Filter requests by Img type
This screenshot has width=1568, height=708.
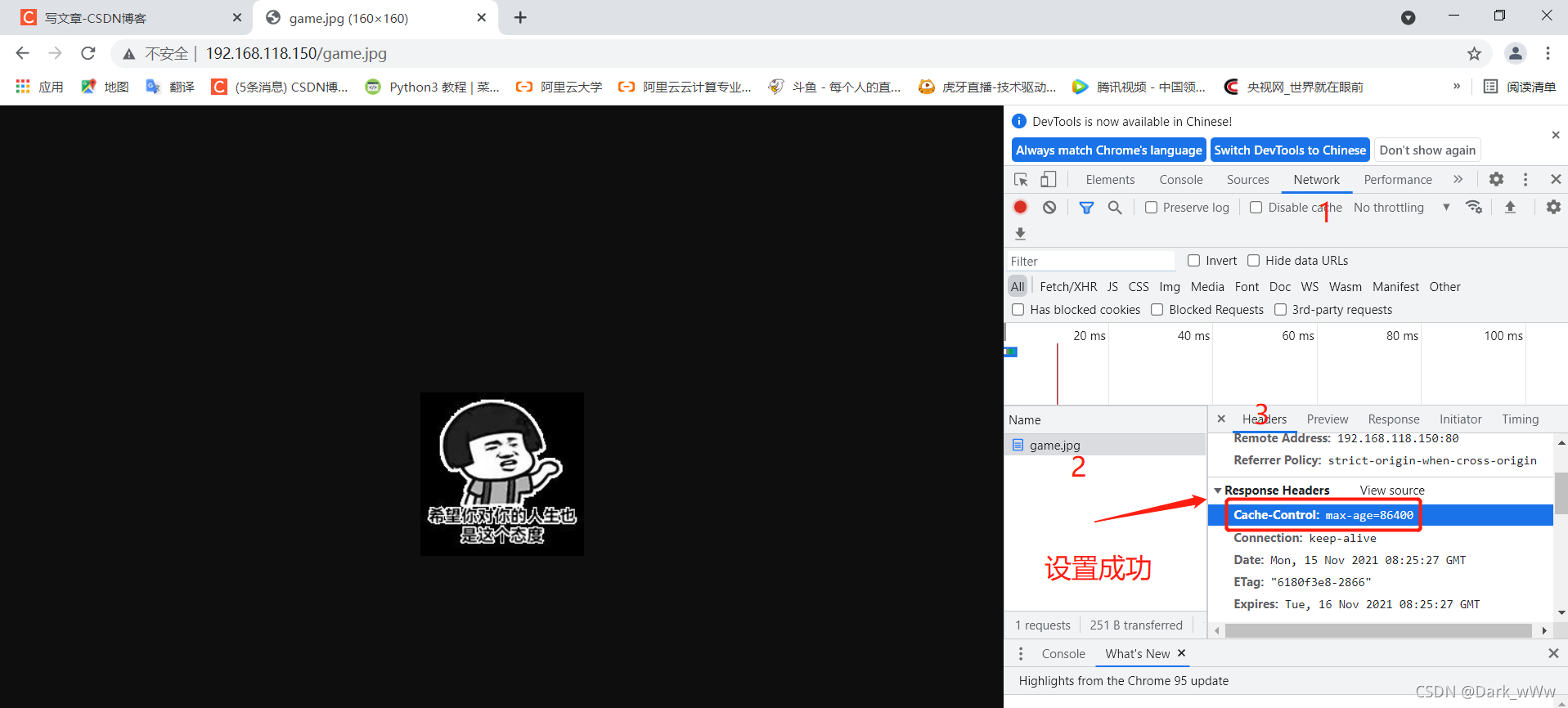click(1170, 287)
